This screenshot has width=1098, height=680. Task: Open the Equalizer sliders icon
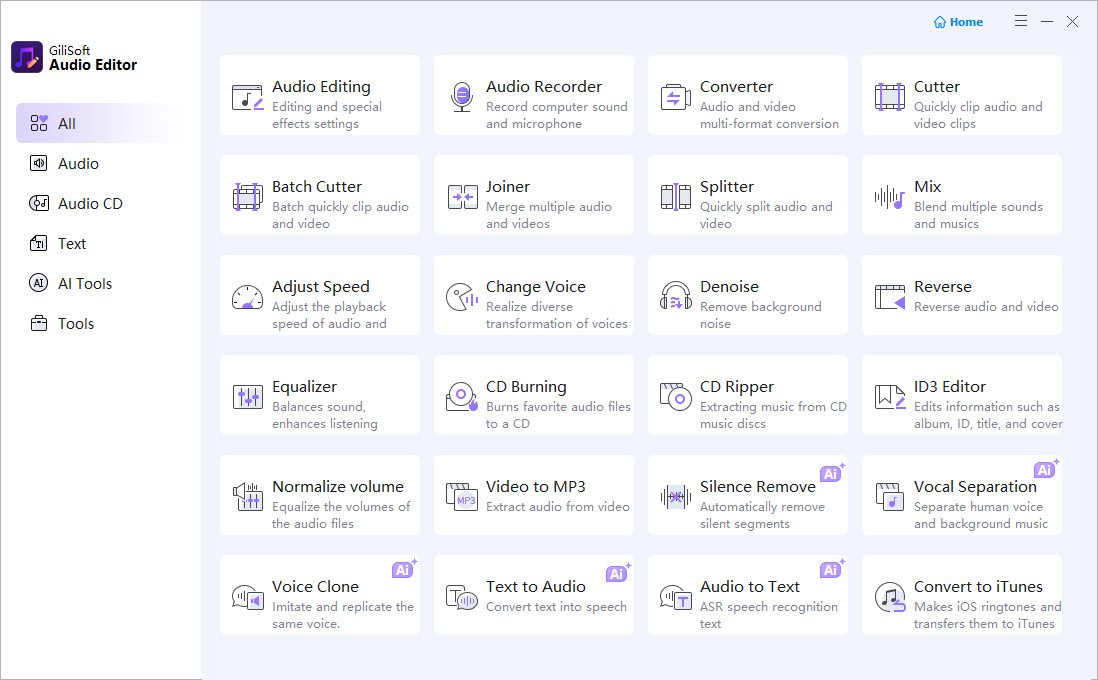pos(247,397)
